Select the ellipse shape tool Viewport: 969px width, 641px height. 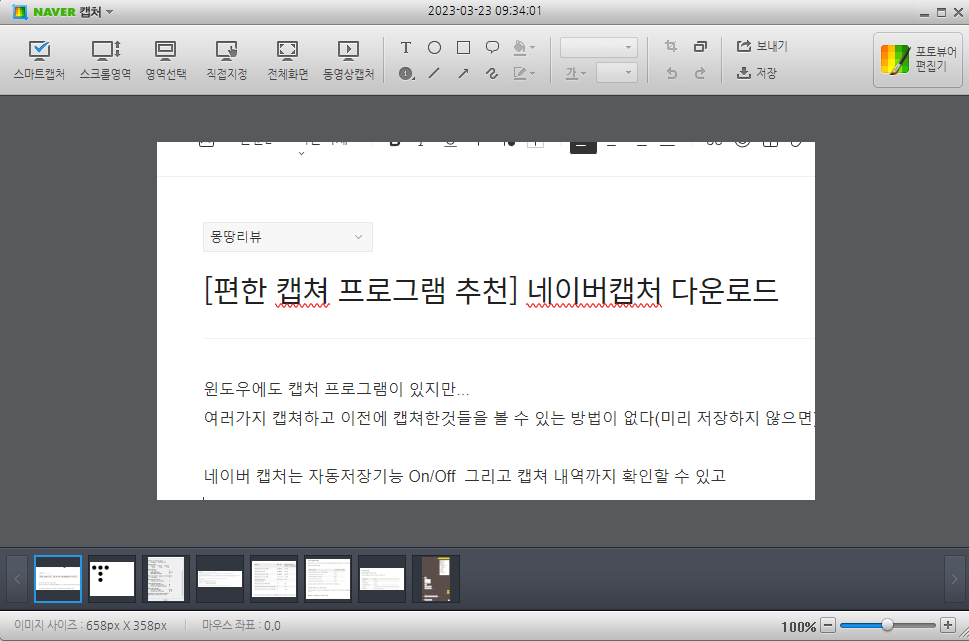434,48
